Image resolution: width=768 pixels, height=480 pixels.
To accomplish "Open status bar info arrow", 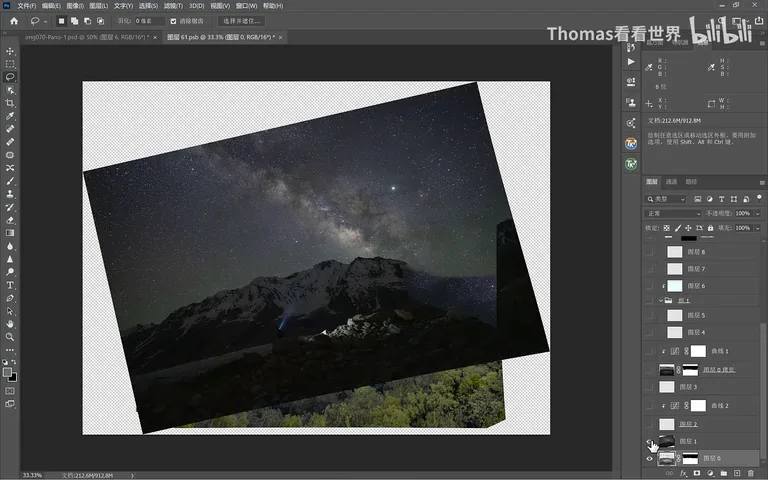I will pos(132,475).
